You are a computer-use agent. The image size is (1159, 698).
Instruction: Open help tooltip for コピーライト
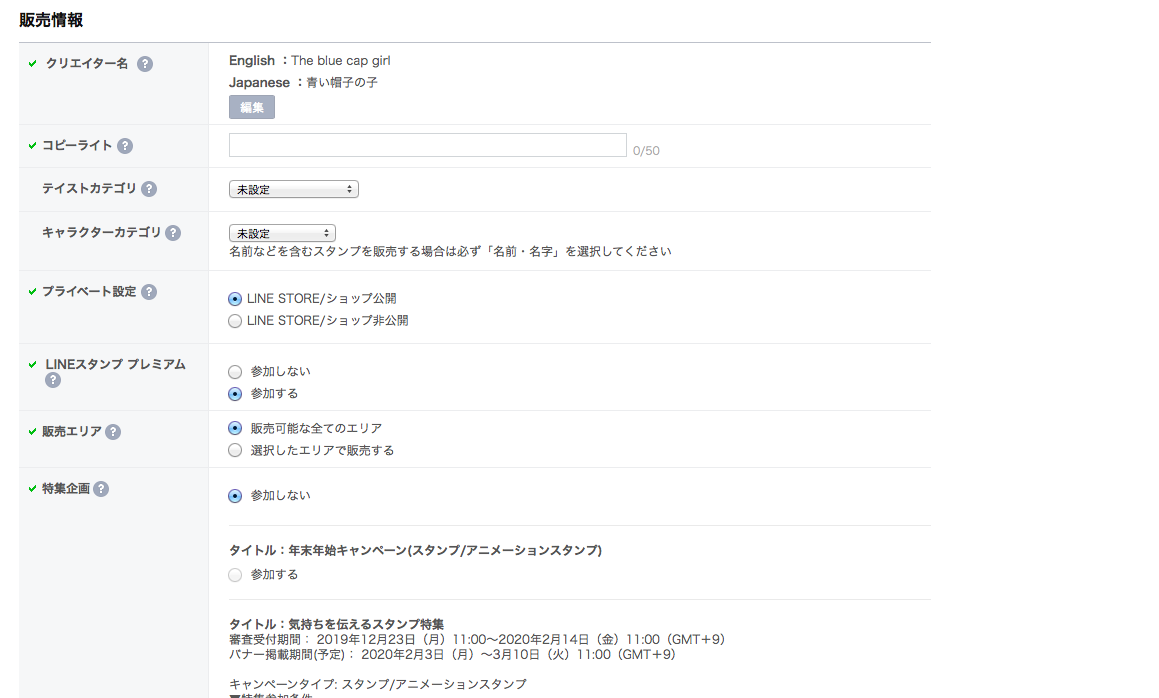click(x=125, y=146)
